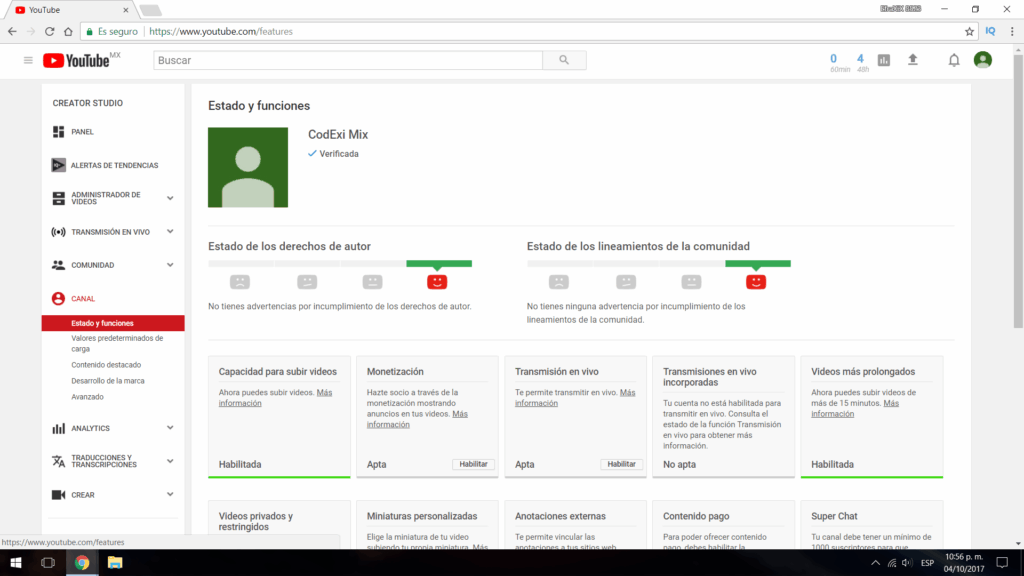
Task: Click Habilitar under Transmisión en vivo
Action: pyautogui.click(x=621, y=464)
